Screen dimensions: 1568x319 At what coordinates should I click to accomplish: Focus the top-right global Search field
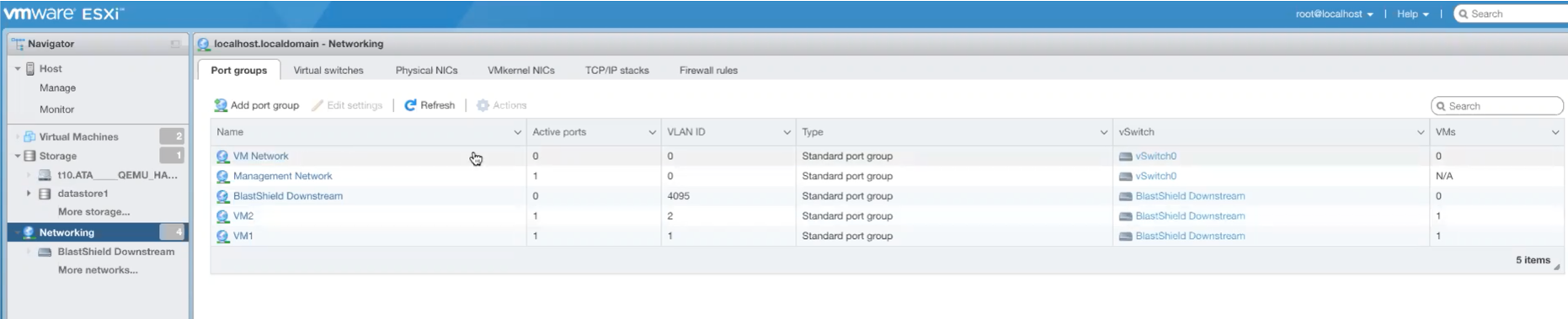point(1511,14)
